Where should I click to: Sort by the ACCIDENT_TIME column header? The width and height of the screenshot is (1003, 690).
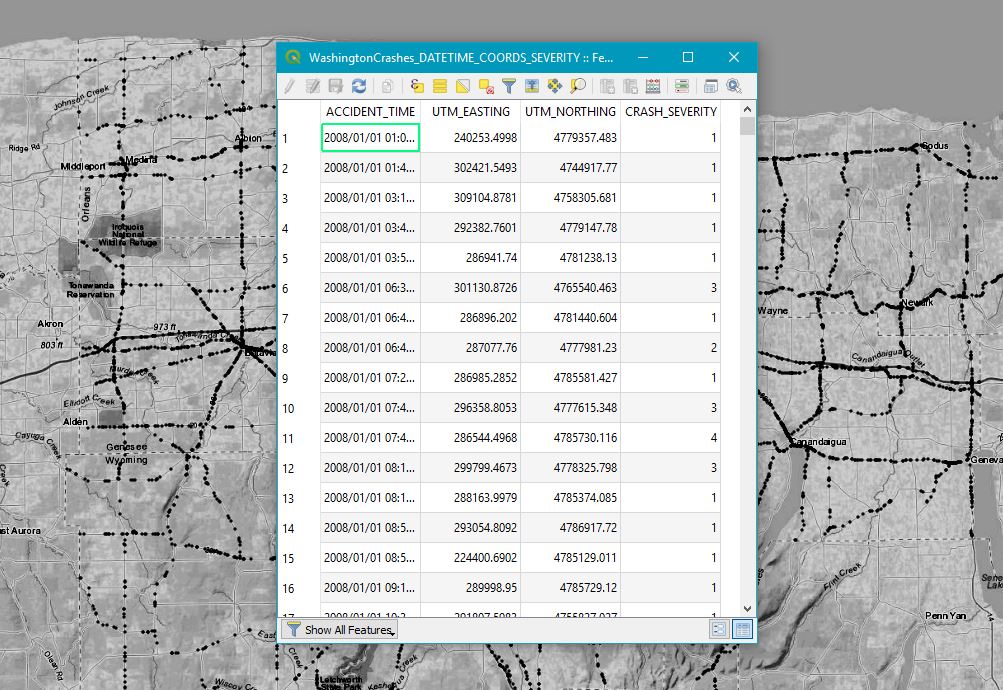pyautogui.click(x=370, y=111)
